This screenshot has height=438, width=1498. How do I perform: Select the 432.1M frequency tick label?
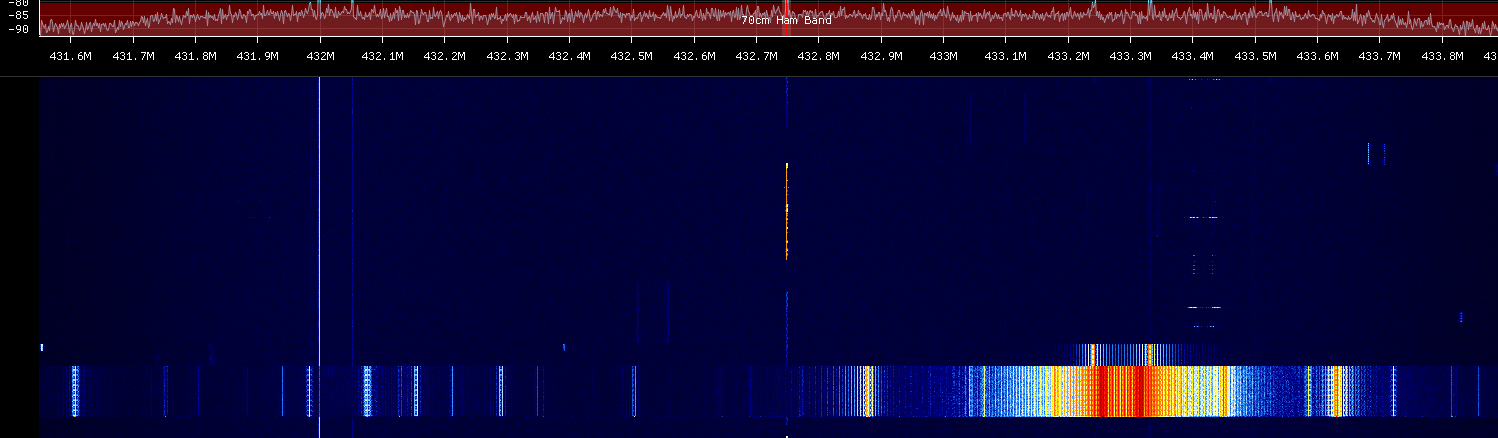382,56
